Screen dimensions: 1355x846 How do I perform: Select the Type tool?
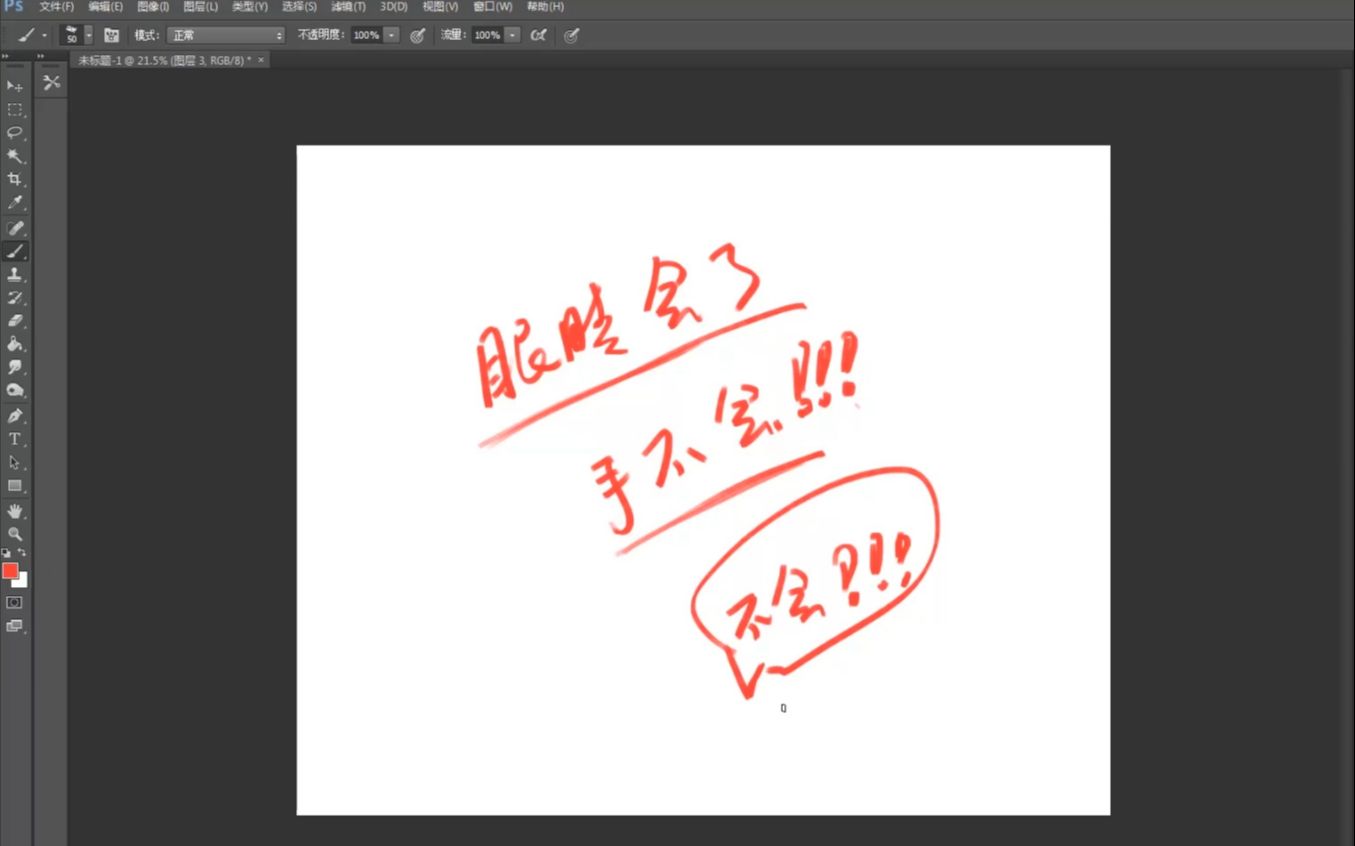click(15, 439)
